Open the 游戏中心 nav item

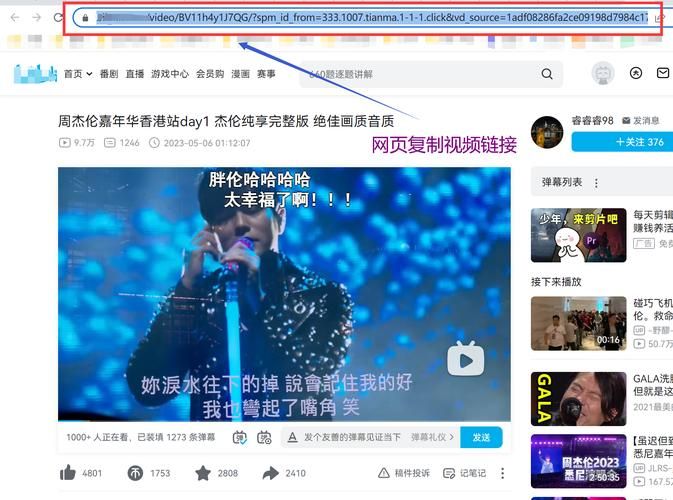[x=170, y=74]
